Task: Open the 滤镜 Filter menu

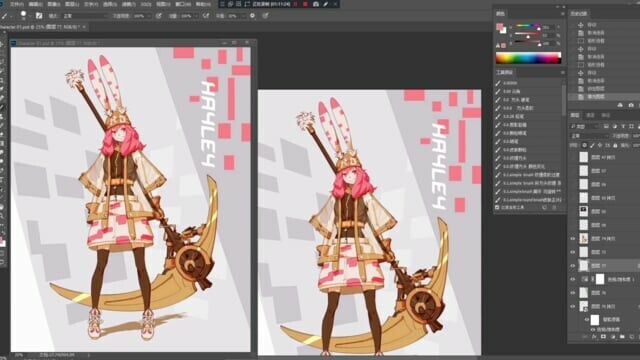Action: [129, 4]
